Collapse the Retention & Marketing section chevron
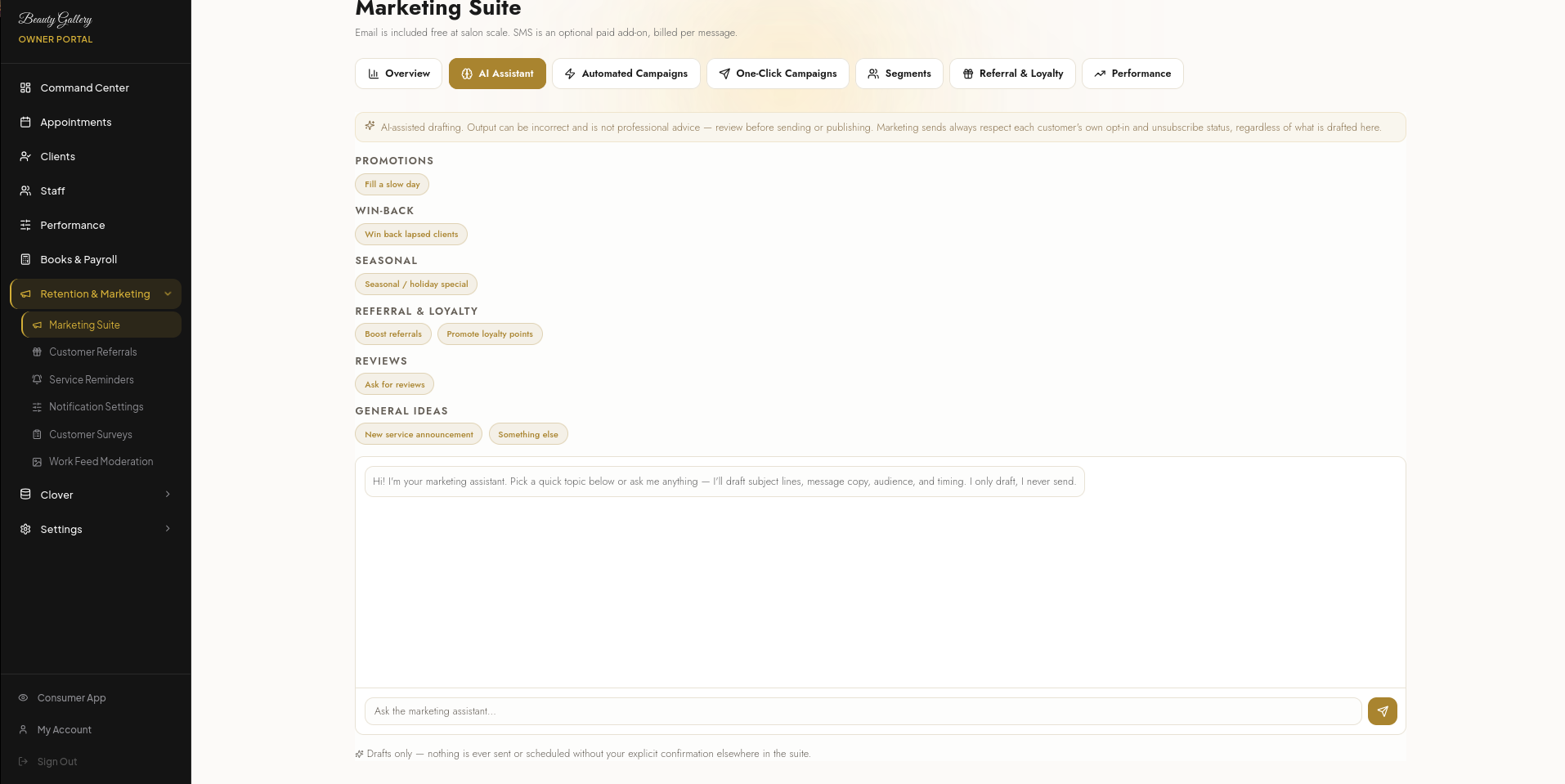Image resolution: width=1565 pixels, height=784 pixels. point(168,294)
